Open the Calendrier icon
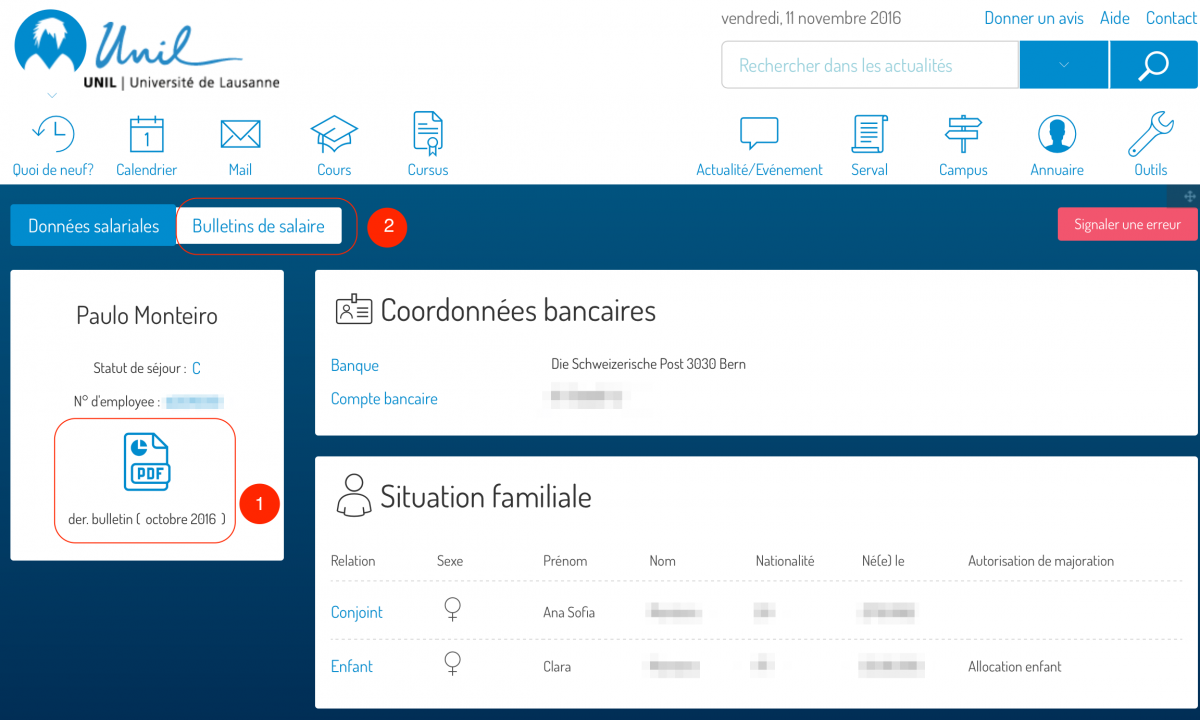This screenshot has width=1200, height=720. pos(146,134)
